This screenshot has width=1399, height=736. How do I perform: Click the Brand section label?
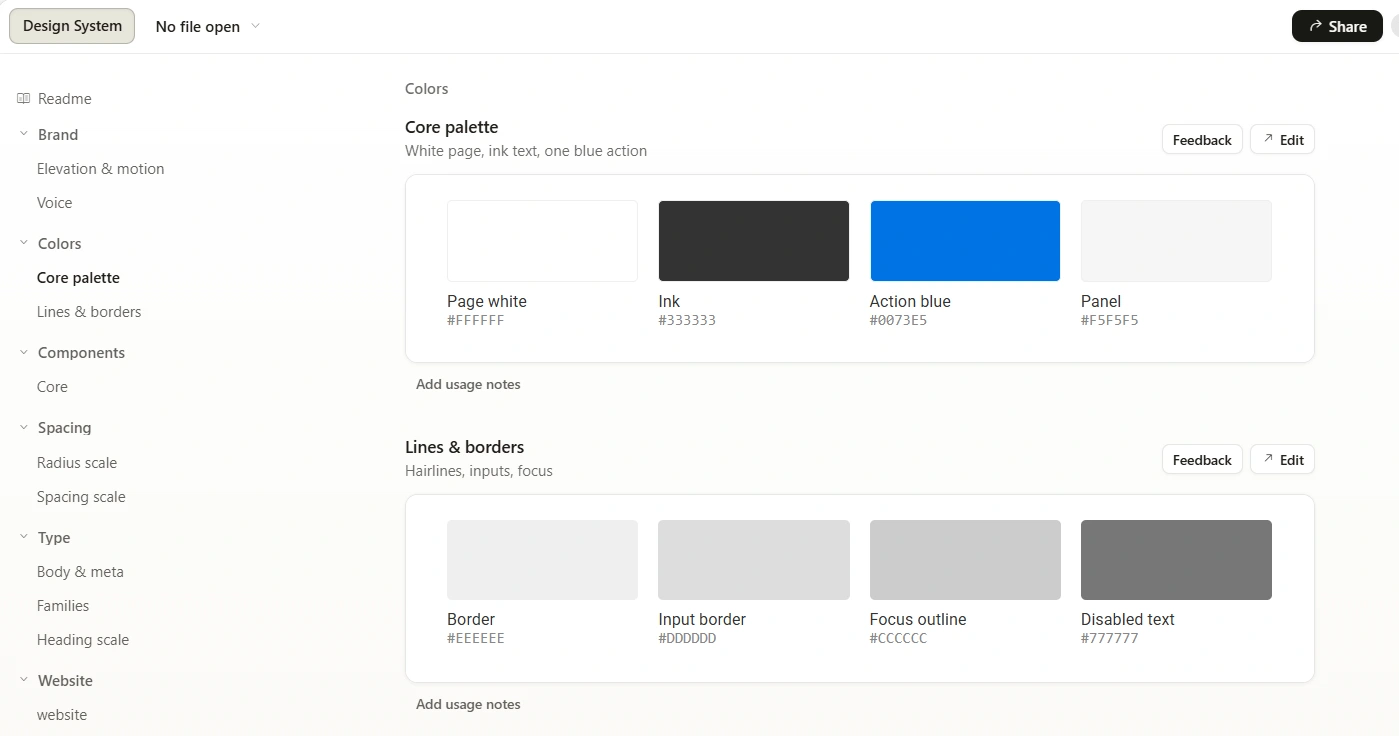point(58,134)
